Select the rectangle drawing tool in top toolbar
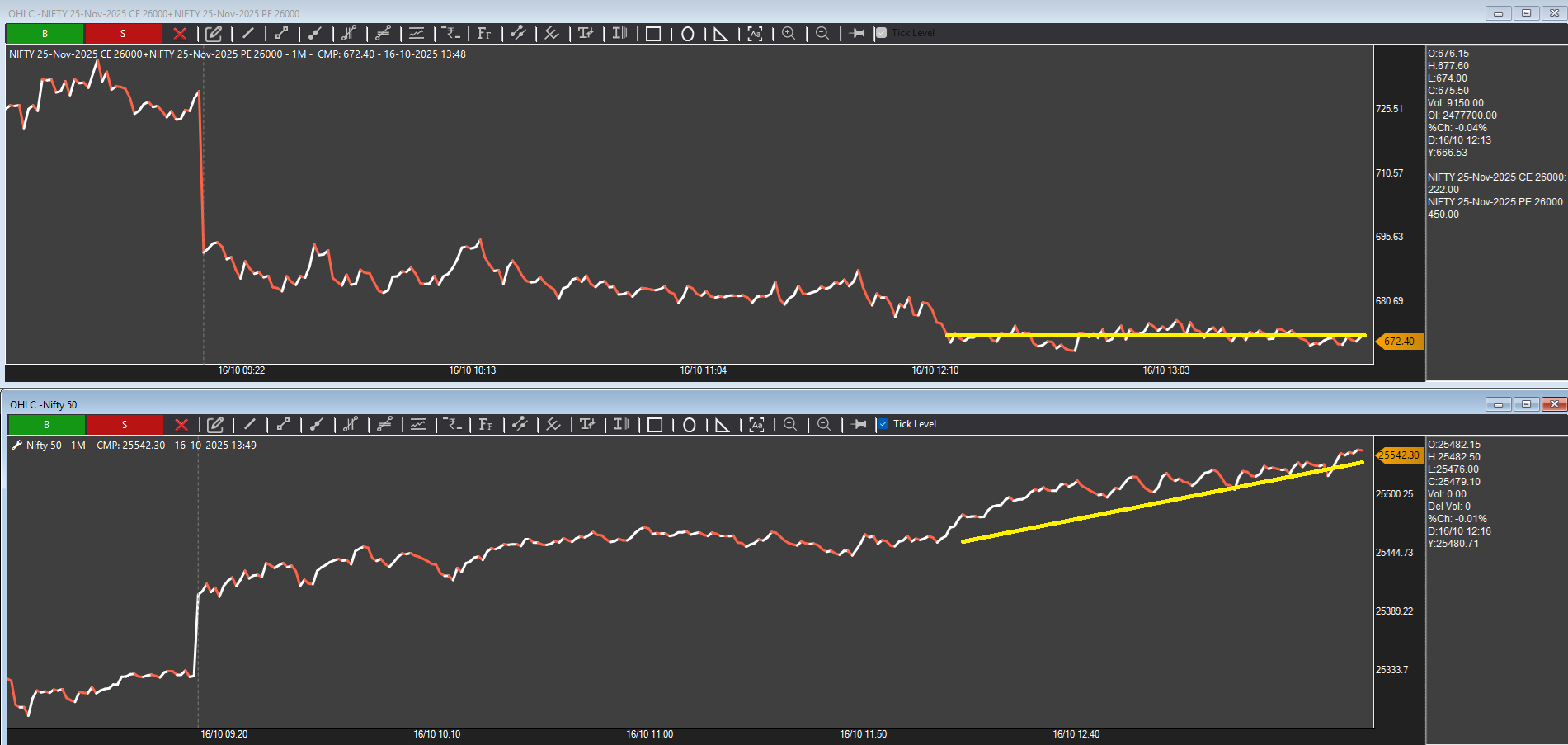Screen dimensions: 1568x745 (653, 34)
